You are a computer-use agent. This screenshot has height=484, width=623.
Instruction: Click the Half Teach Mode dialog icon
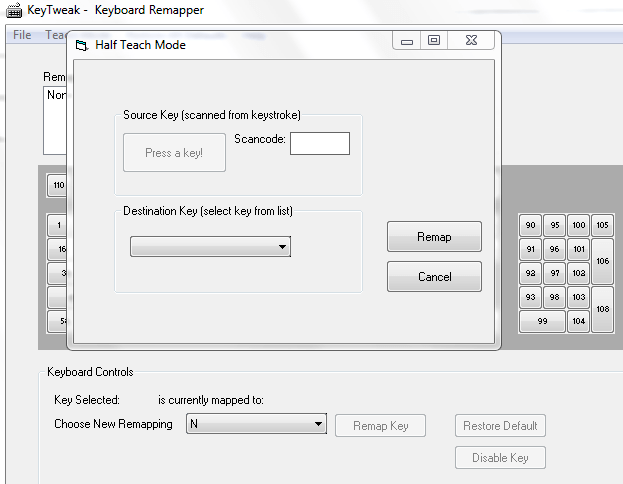(x=81, y=45)
